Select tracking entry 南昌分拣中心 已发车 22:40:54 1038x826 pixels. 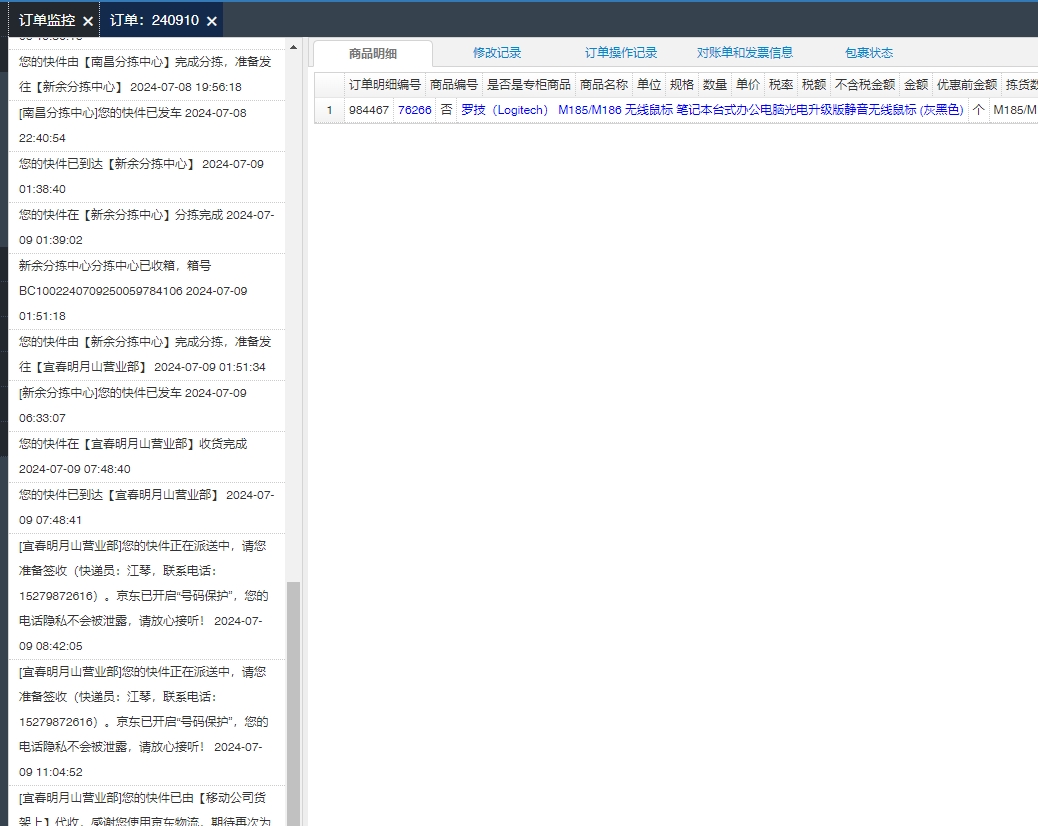coord(147,126)
